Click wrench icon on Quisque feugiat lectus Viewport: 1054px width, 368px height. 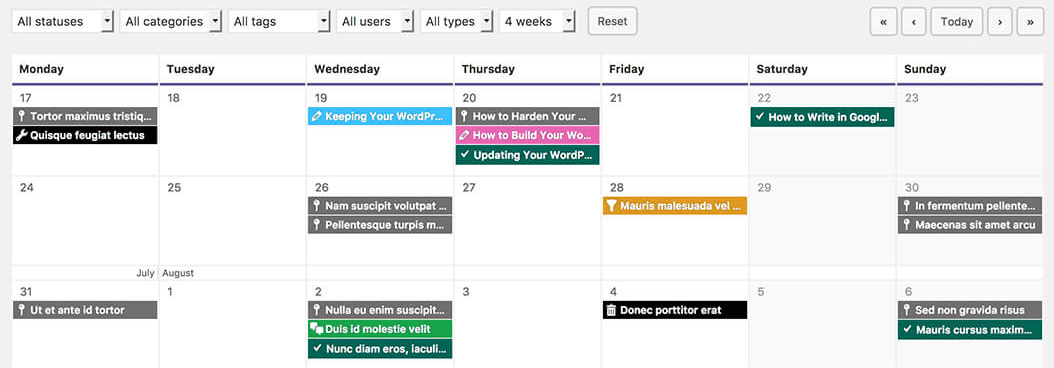[22, 135]
